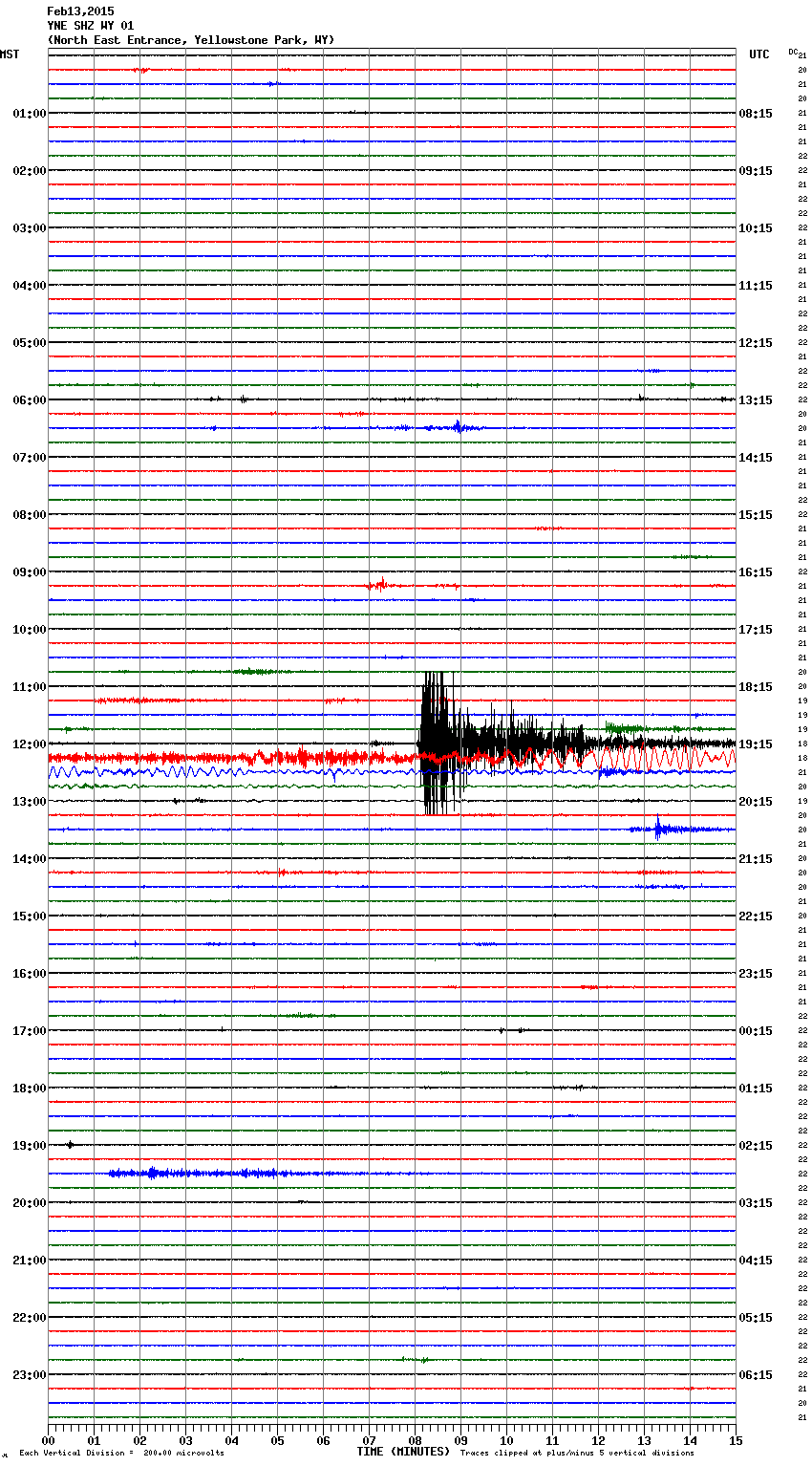This screenshot has height=1466, width=812.
Task: Select the 05:00 MST time label
Action: point(29,343)
